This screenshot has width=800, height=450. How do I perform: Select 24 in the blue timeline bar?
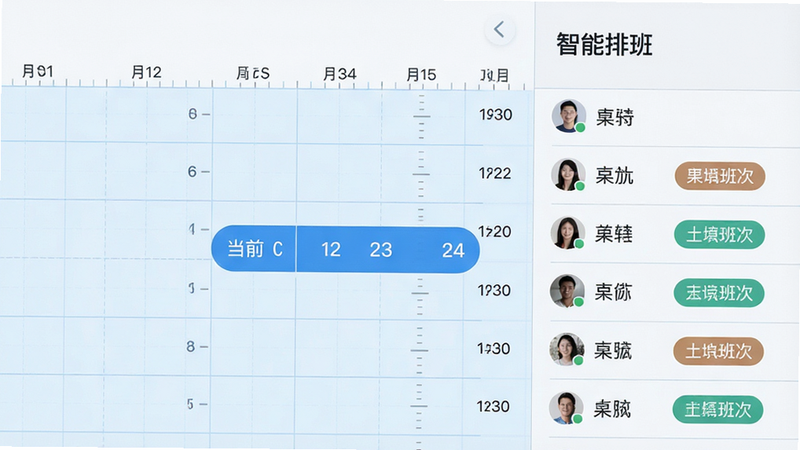point(453,250)
